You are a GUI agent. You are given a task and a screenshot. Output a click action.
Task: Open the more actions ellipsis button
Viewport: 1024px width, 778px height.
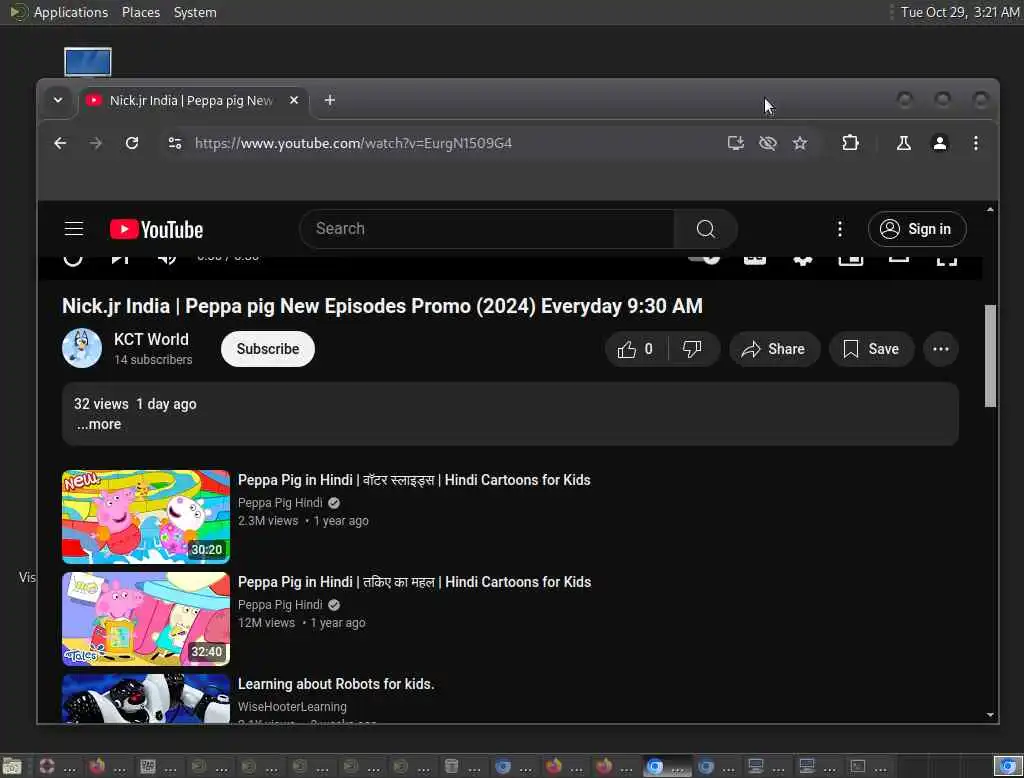[x=940, y=349]
